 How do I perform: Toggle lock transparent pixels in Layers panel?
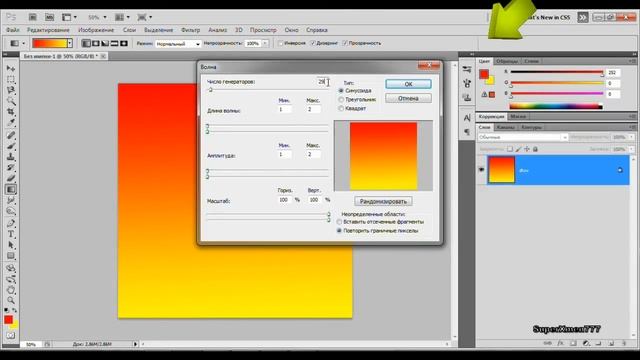click(x=510, y=149)
